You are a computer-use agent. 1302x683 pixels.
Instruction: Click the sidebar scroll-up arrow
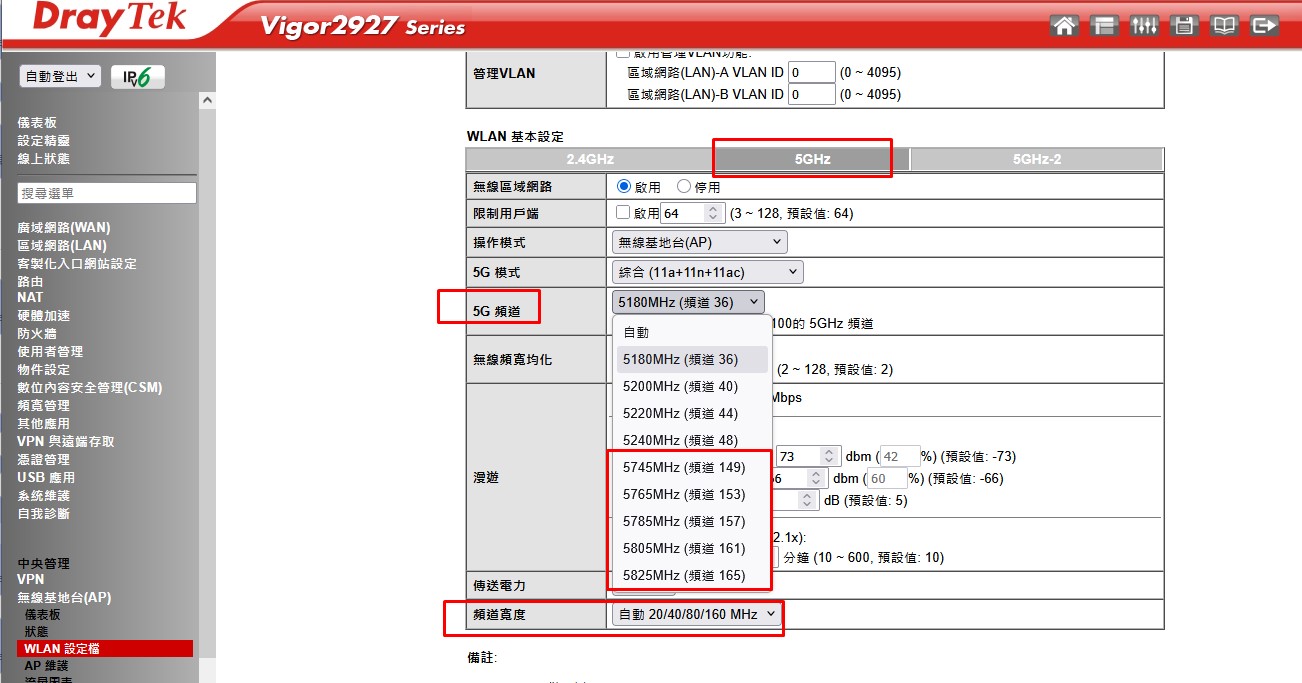[208, 101]
